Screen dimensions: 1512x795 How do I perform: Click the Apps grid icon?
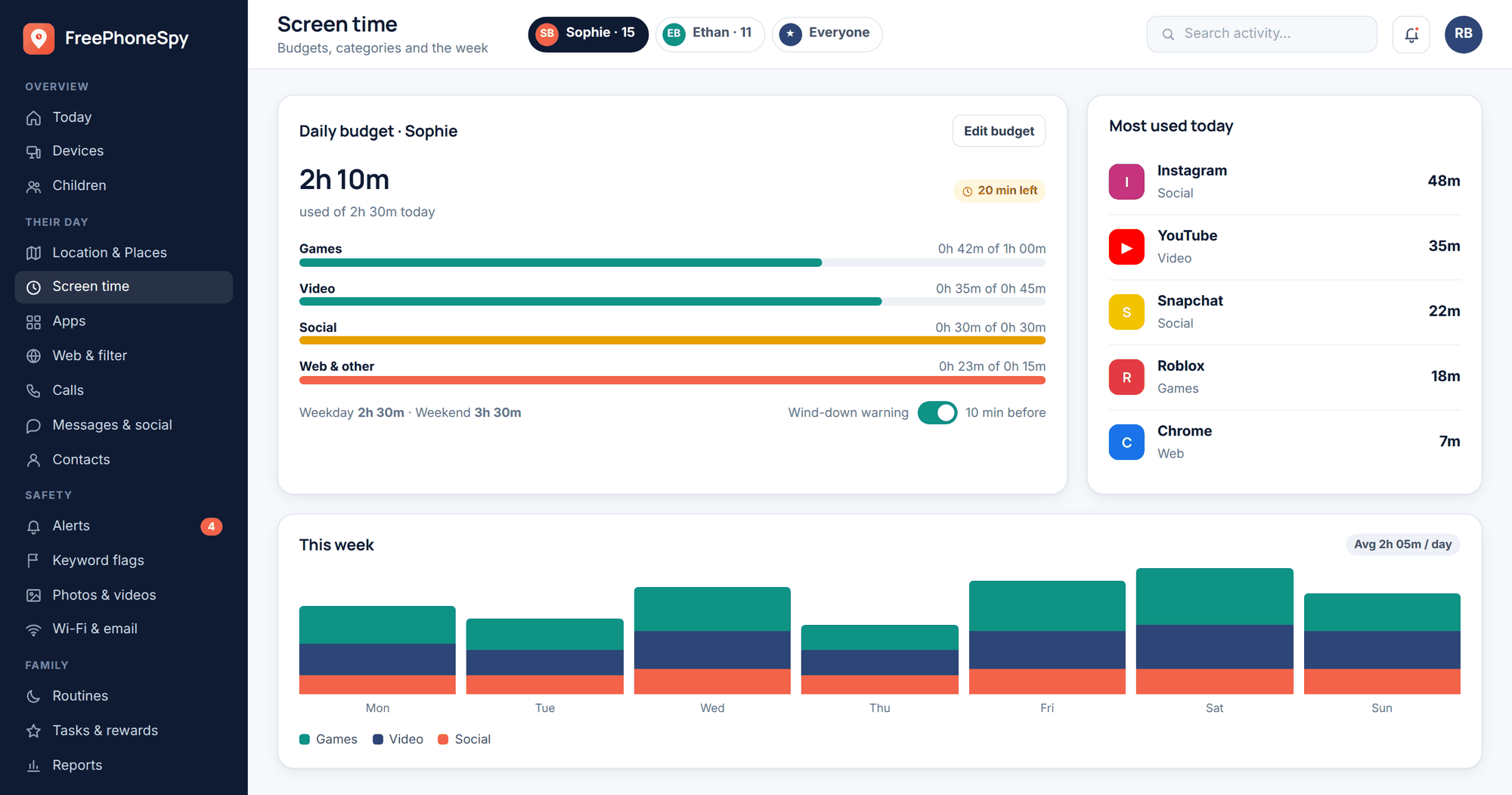coord(33,322)
